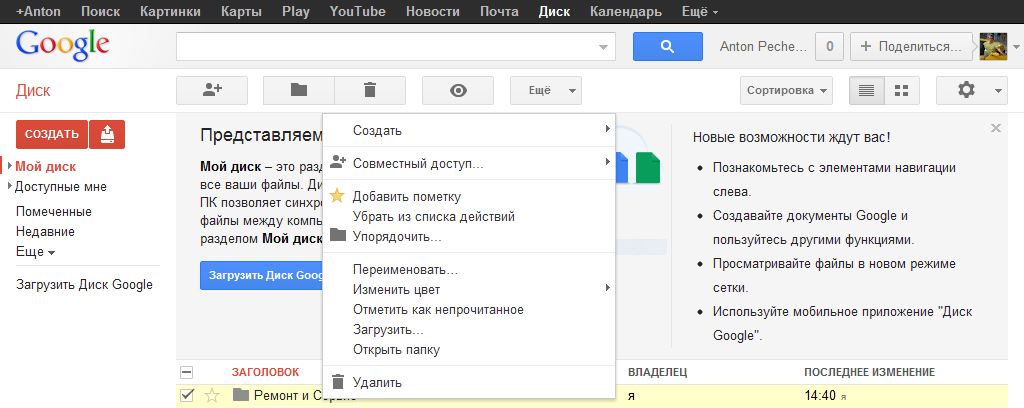Select Совместный доступ… in context menu

[x=469, y=163]
